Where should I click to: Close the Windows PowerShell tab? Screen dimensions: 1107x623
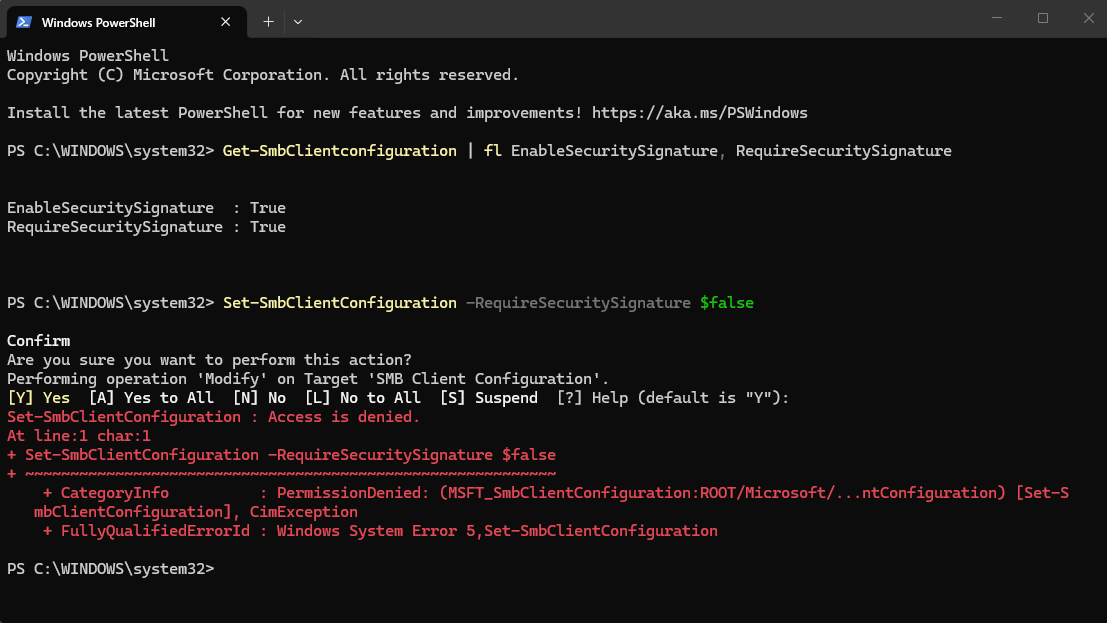(226, 22)
